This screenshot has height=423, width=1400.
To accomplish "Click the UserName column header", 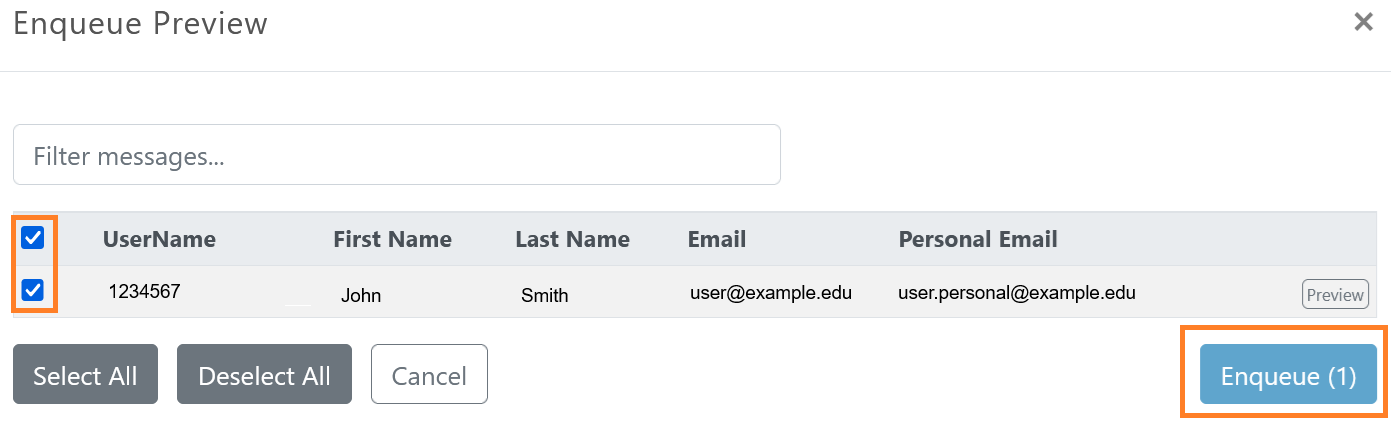I will coord(159,240).
